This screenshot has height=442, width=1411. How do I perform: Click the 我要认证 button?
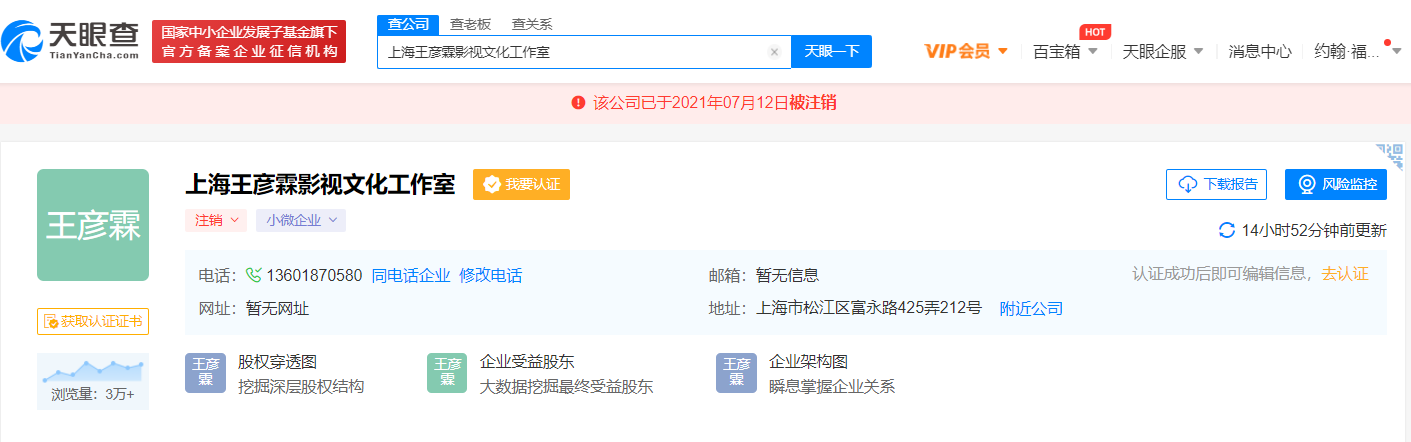[521, 184]
